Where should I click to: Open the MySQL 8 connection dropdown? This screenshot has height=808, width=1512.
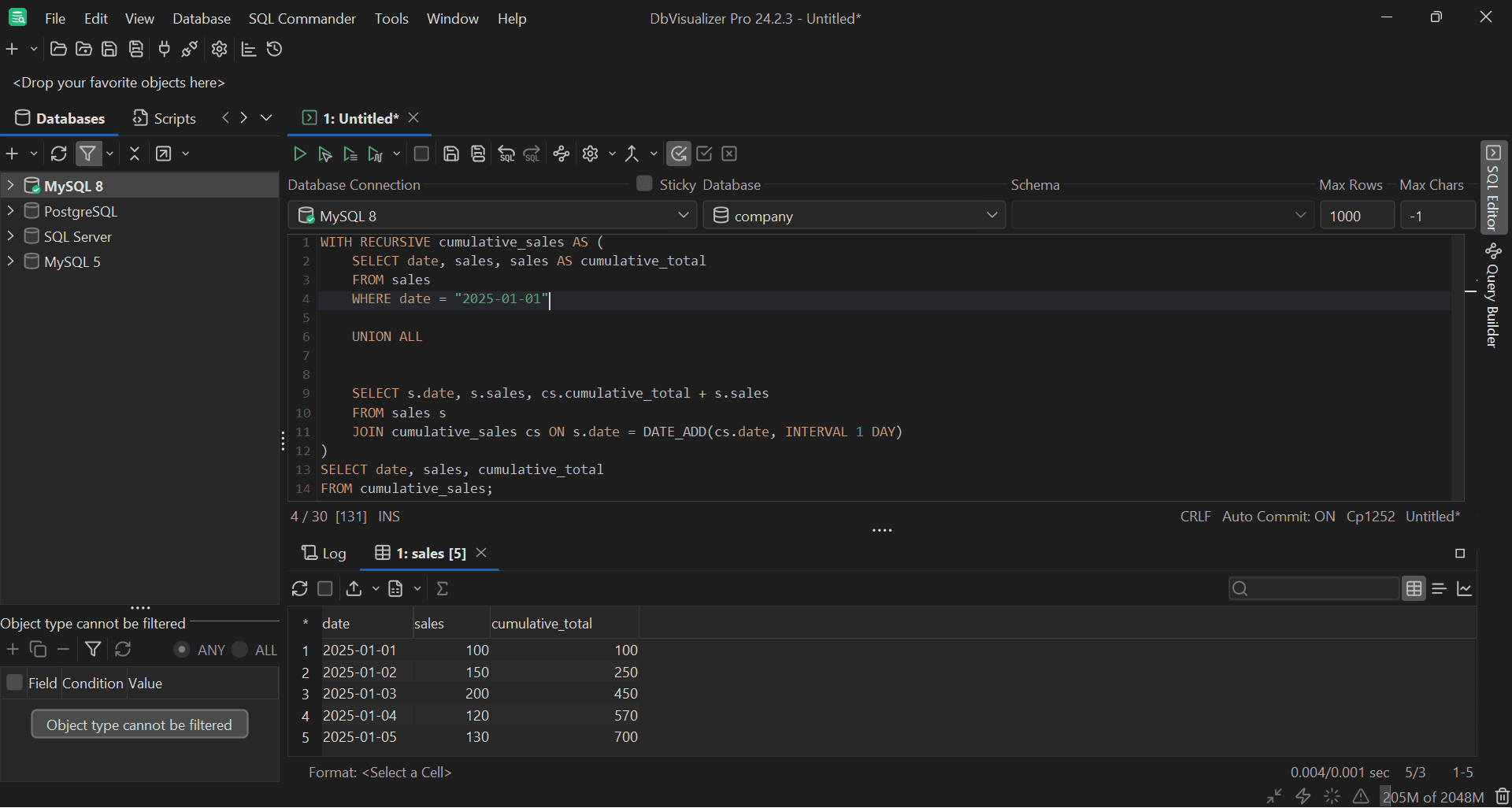coord(684,215)
